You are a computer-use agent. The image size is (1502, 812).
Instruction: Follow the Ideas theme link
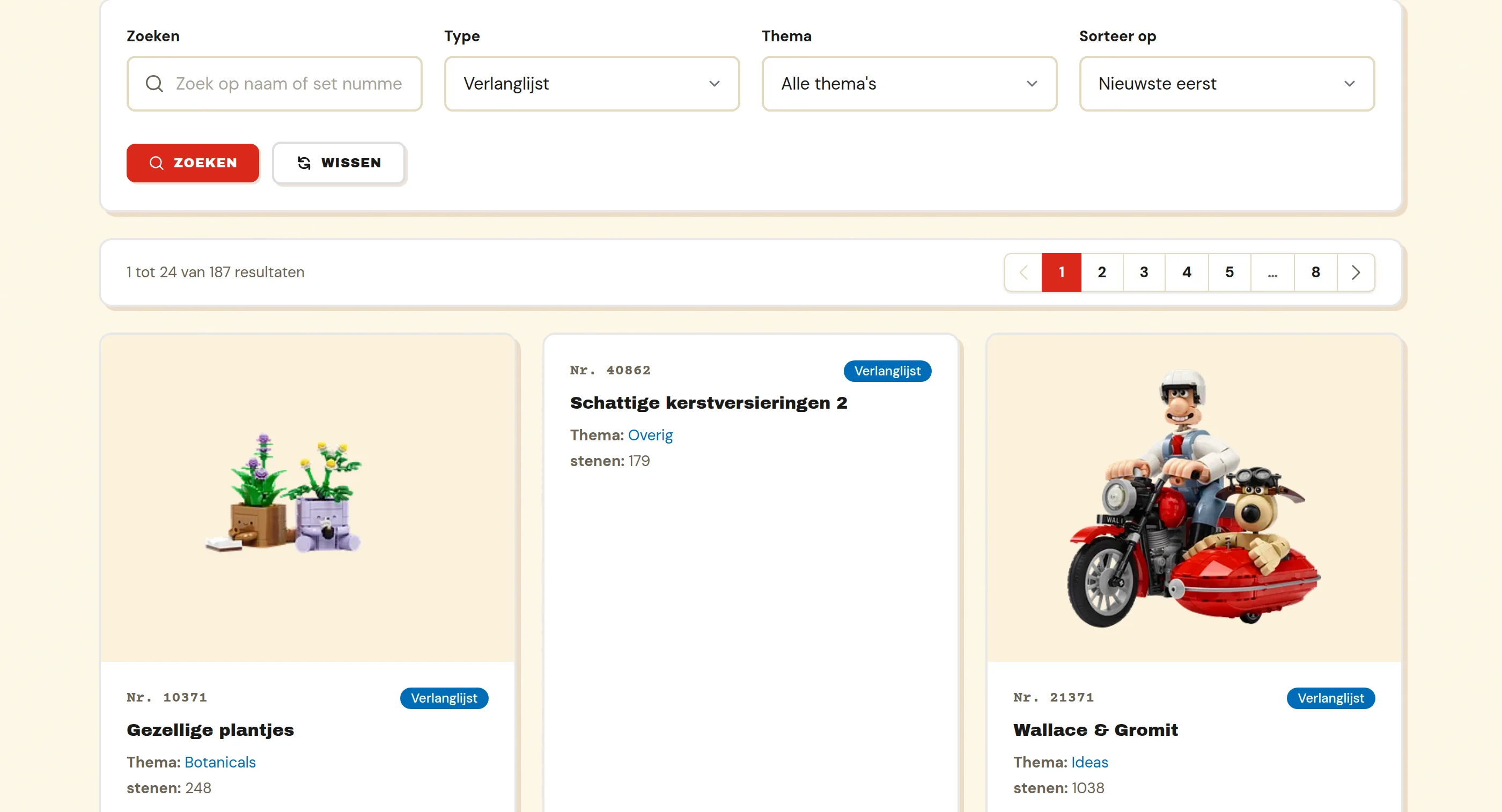1090,763
